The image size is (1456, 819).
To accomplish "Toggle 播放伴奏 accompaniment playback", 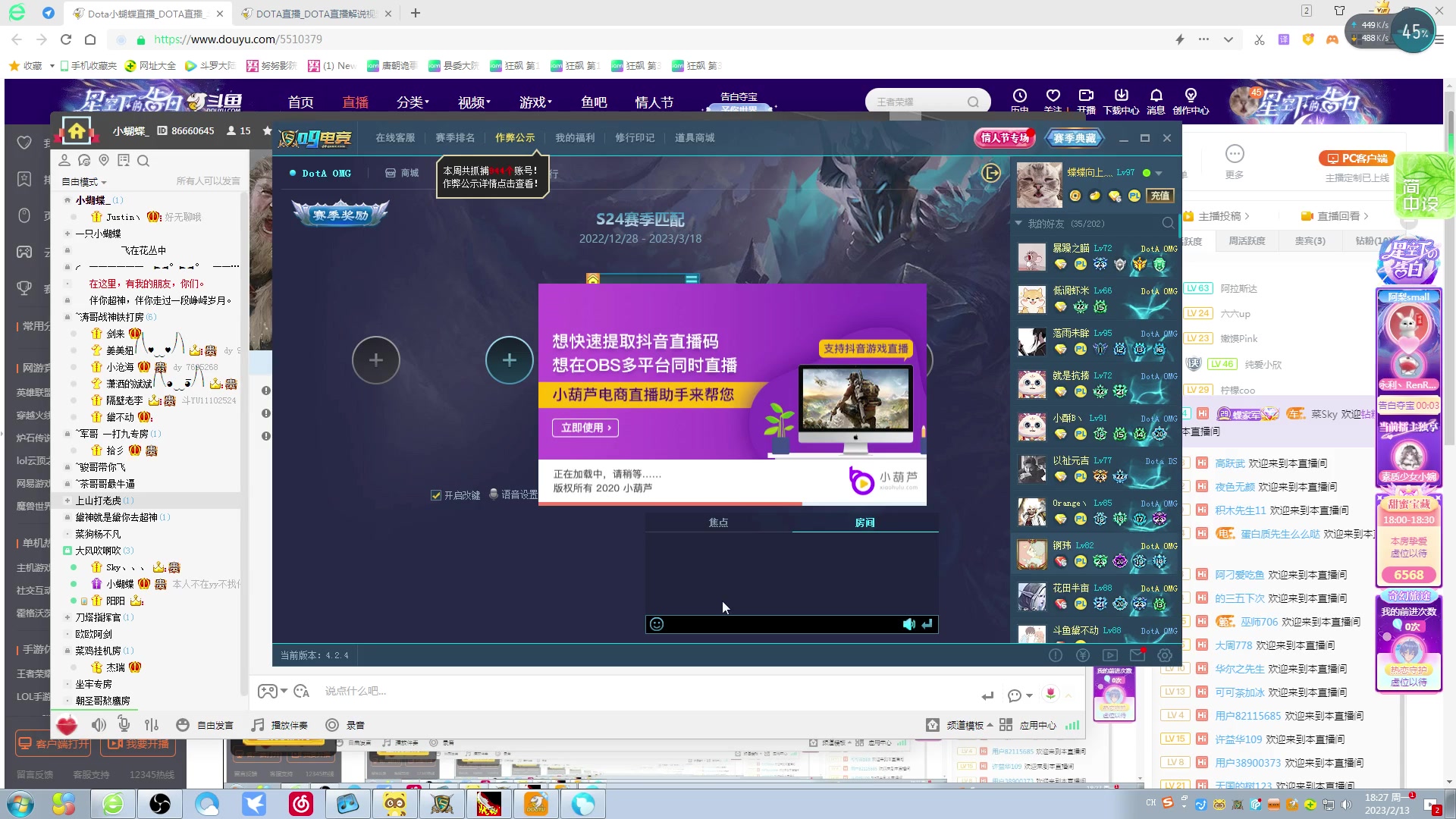I will tap(279, 725).
